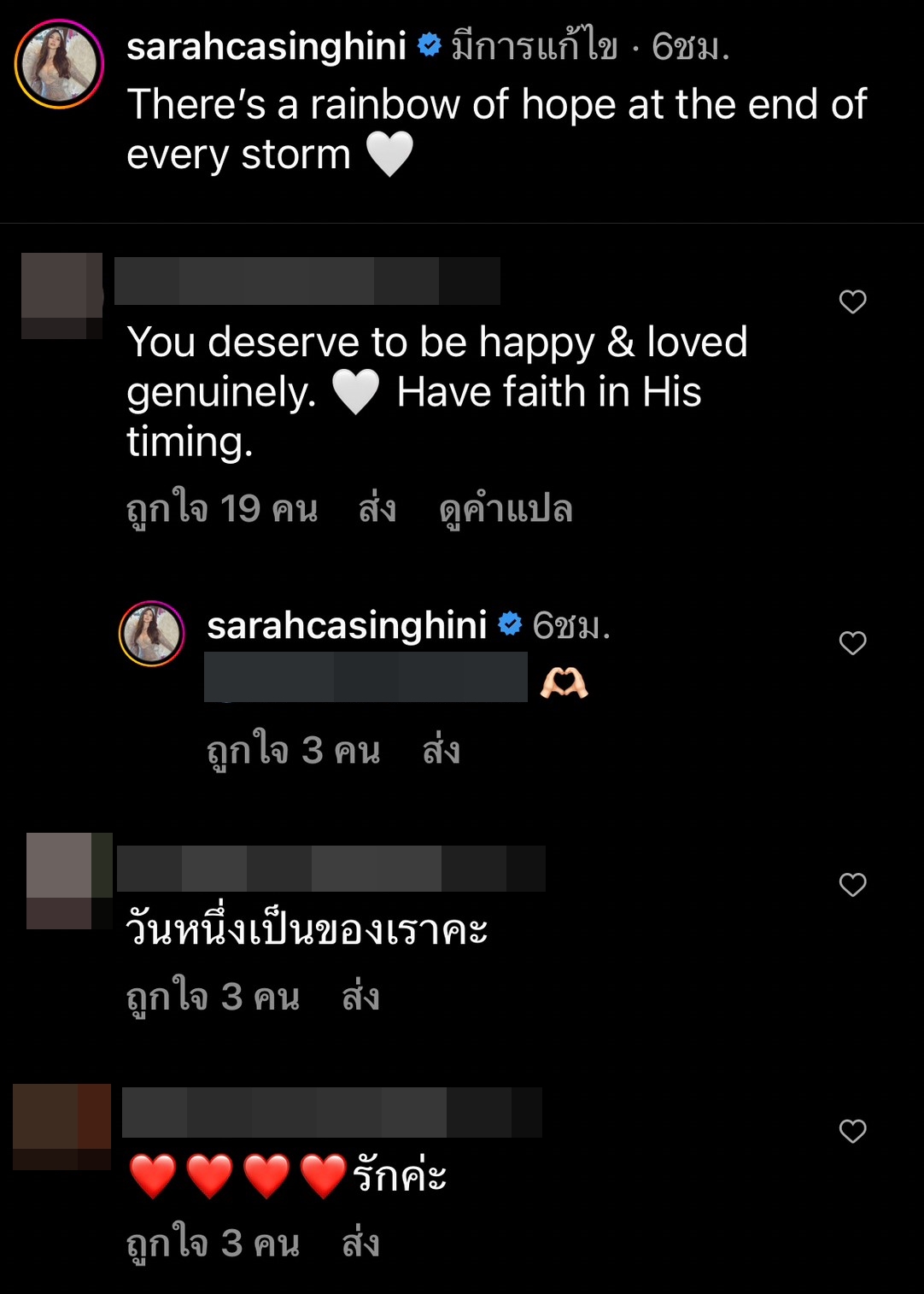Open sarahcasinghini username in reply
This screenshot has height=1294, width=924.
(x=347, y=625)
